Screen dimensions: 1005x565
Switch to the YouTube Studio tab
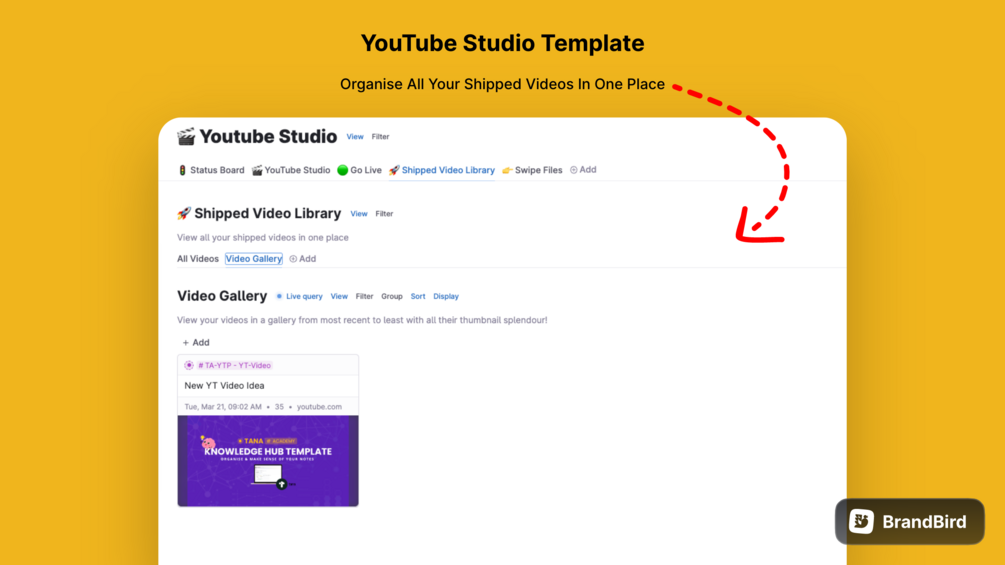click(x=291, y=170)
